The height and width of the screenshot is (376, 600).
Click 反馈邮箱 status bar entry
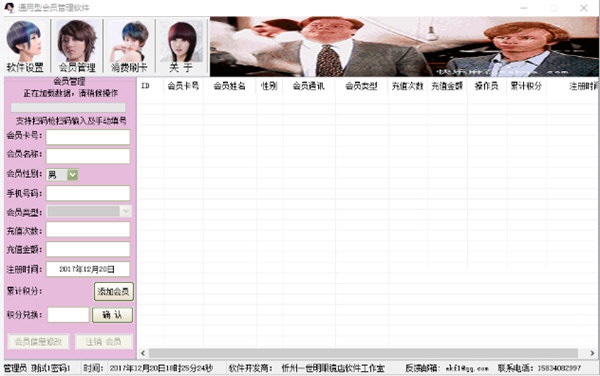tap(447, 368)
